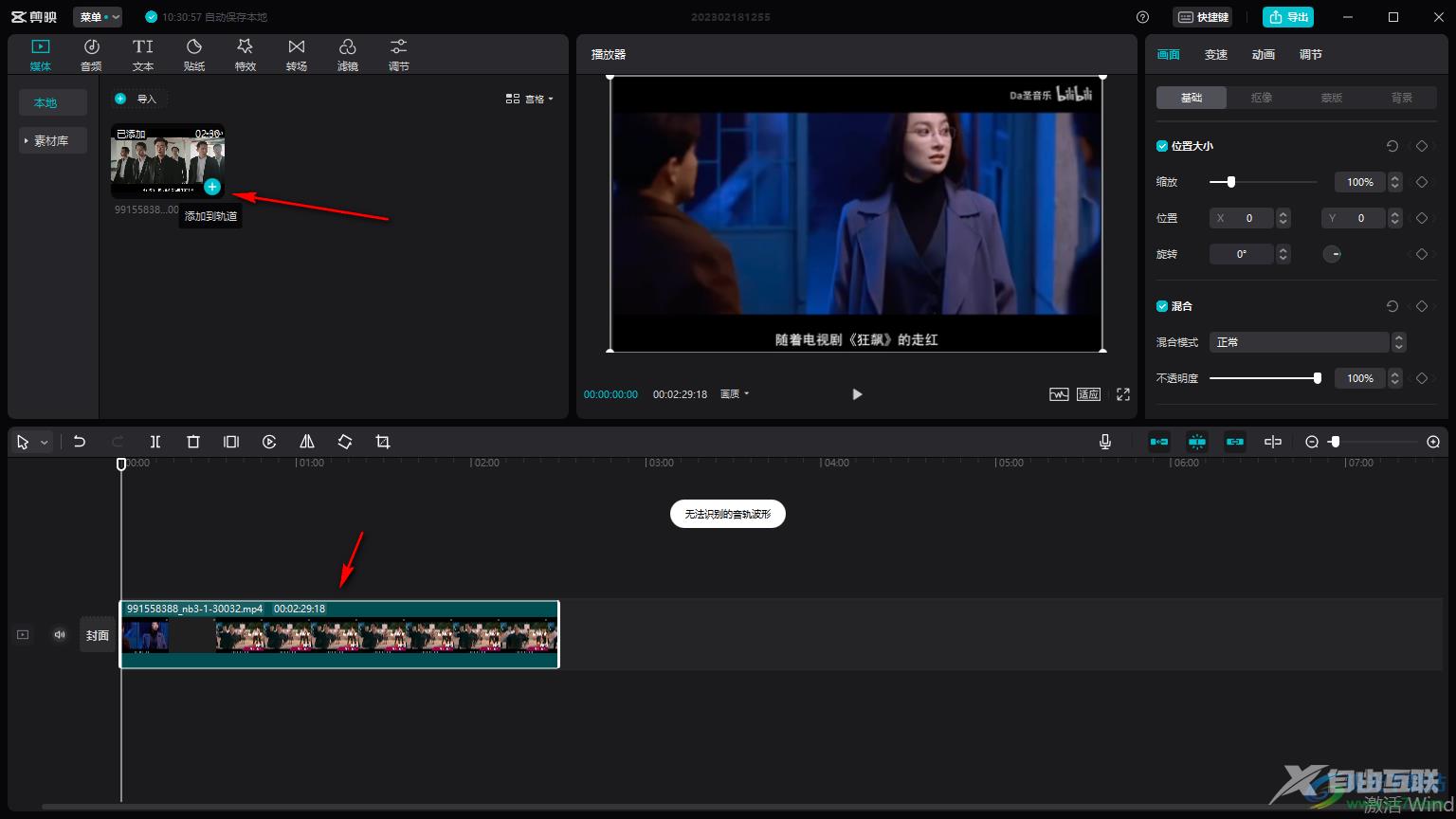The image size is (1456, 819).
Task: Open the 文本 (Text) tab
Action: point(142,55)
